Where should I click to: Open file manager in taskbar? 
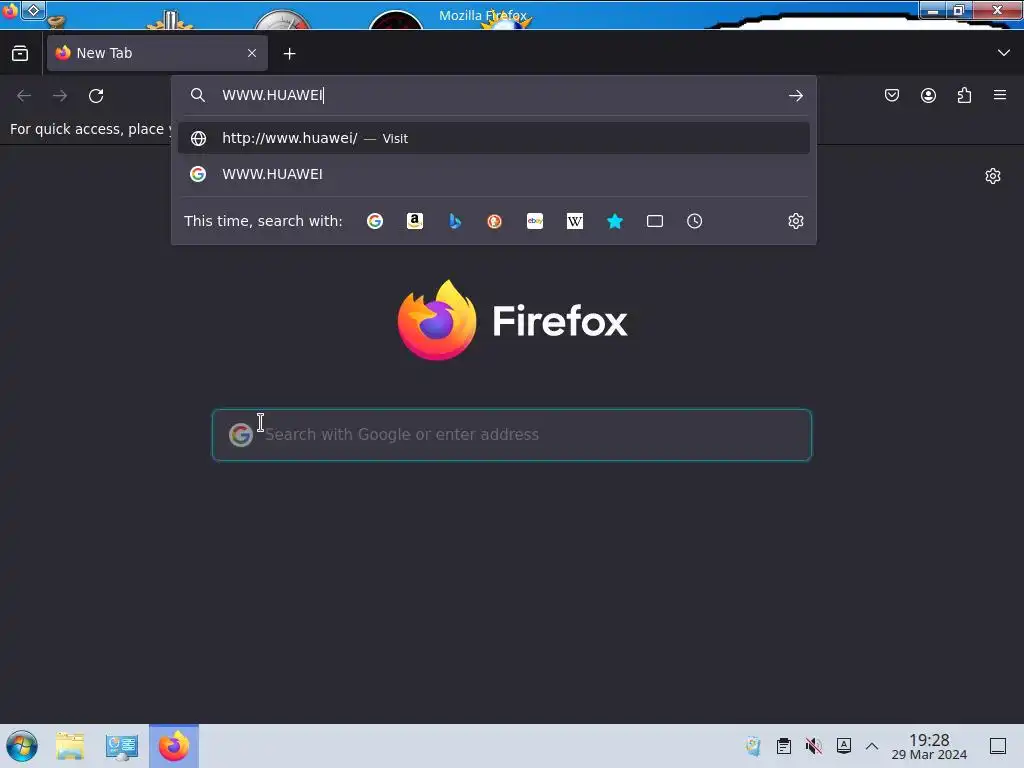(70, 746)
